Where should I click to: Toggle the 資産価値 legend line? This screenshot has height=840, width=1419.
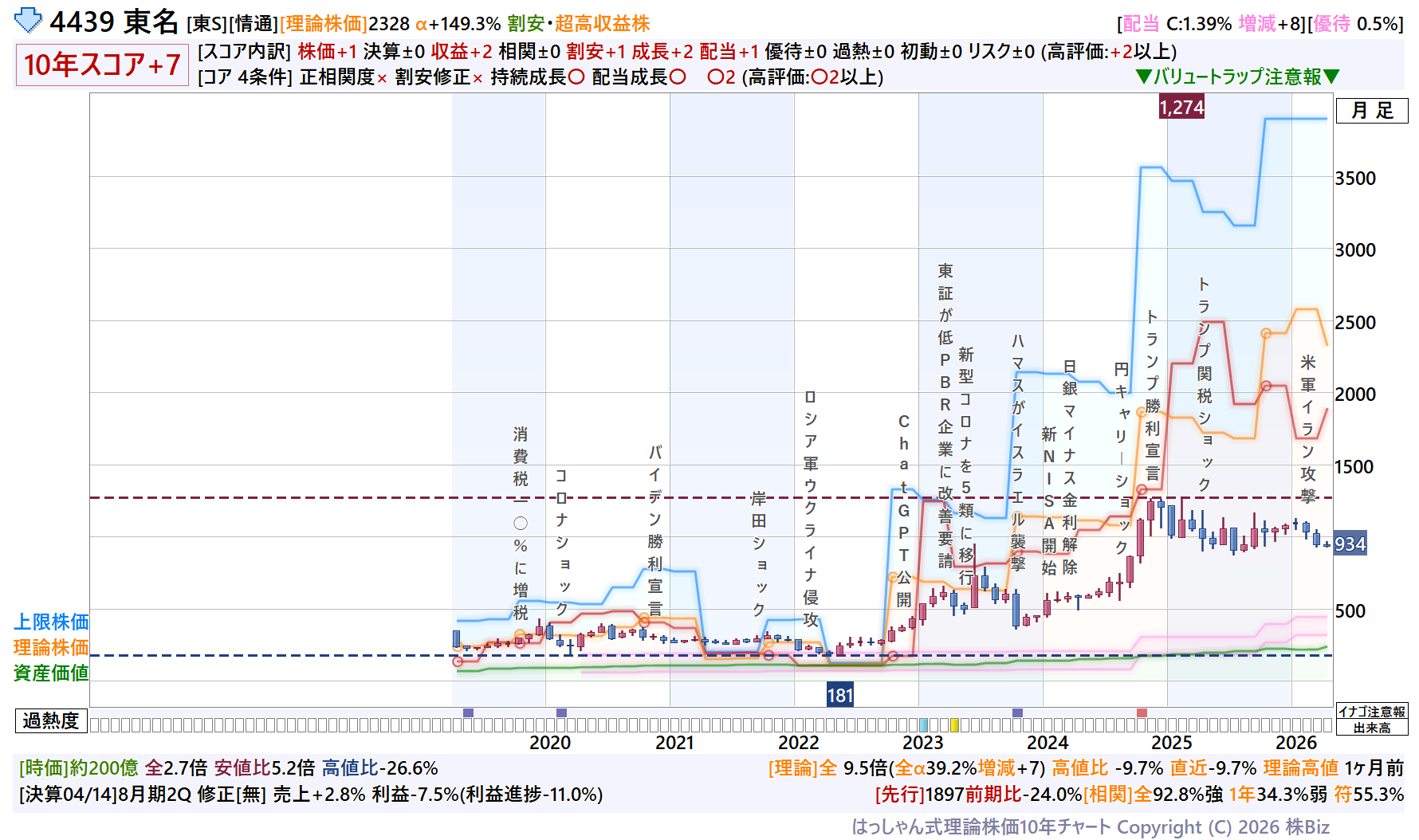(x=51, y=673)
